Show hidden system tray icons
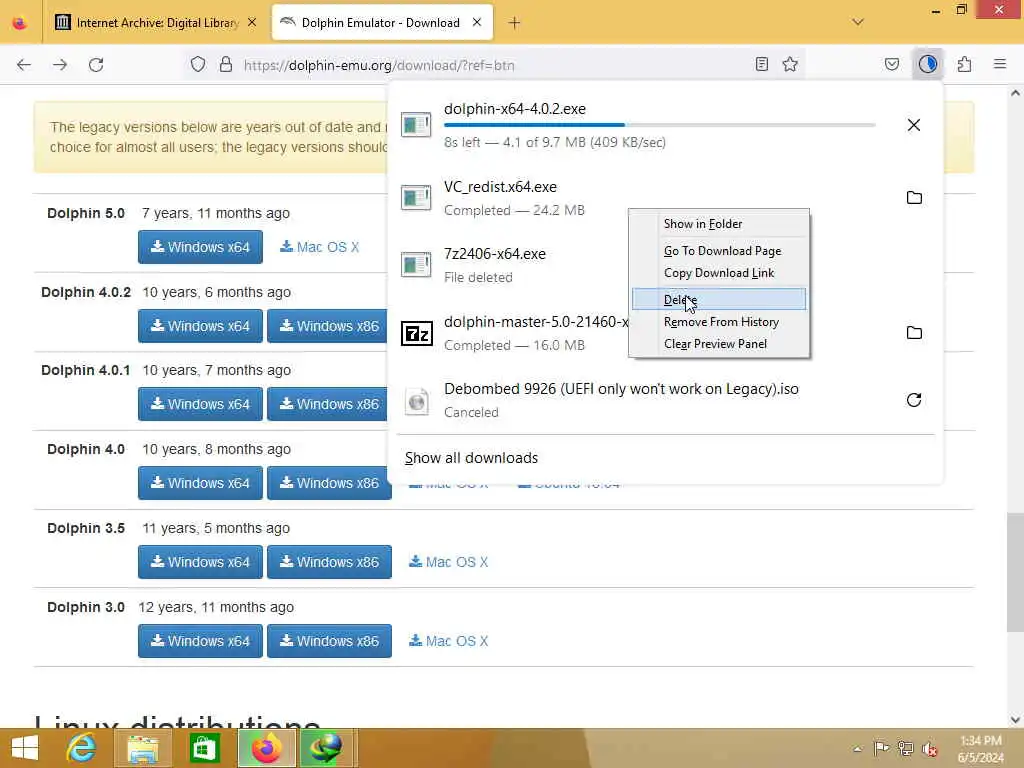The image size is (1024, 768). click(x=857, y=748)
